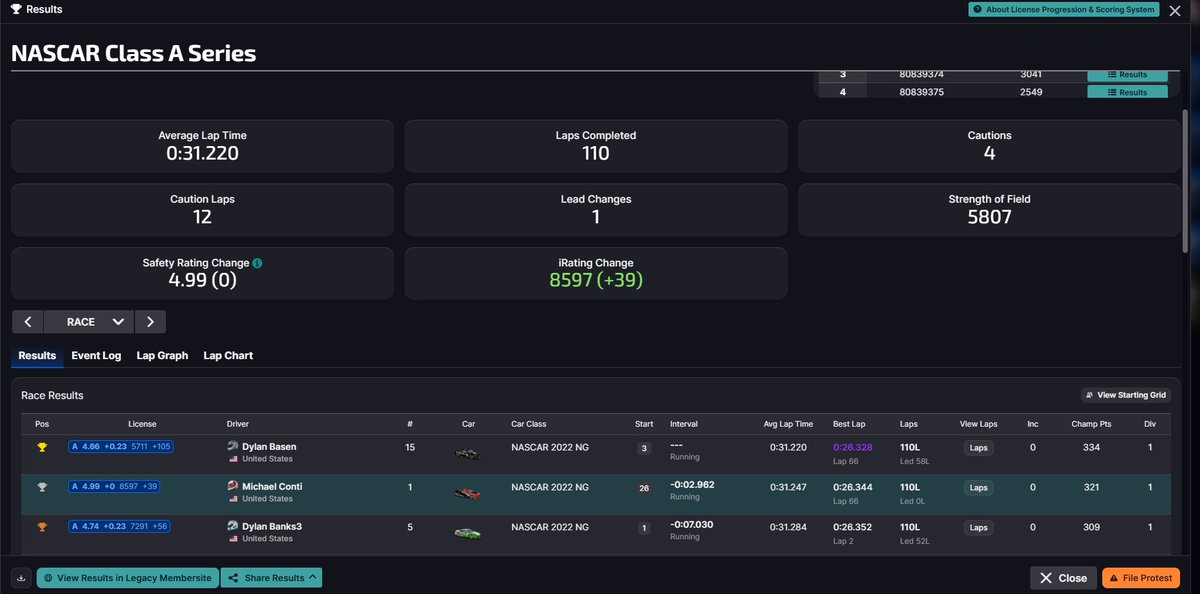This screenshot has height=594, width=1200.
Task: Click US flag under Dylan Basen
Action: click(x=232, y=459)
